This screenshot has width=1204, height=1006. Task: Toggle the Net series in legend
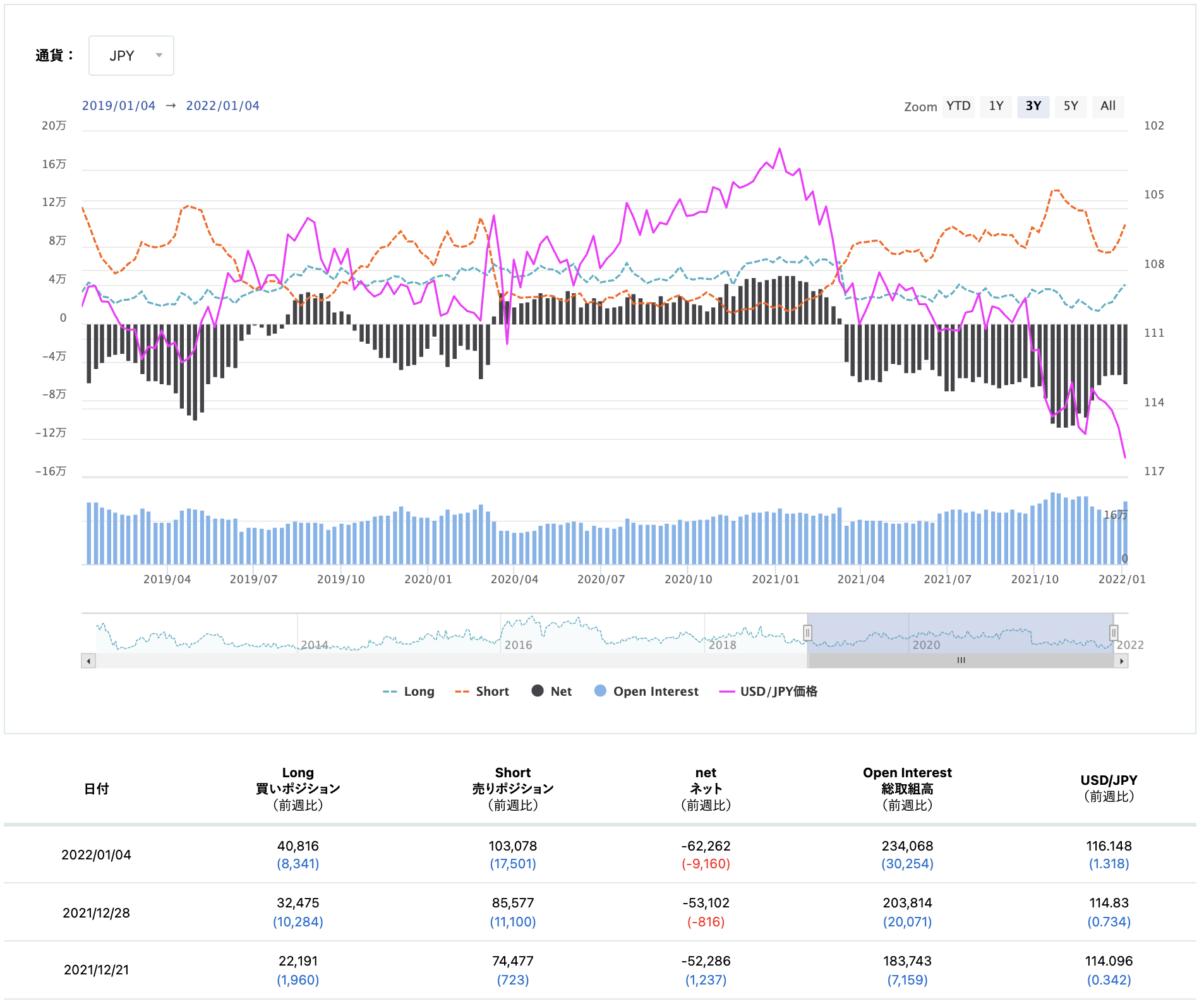(x=551, y=691)
